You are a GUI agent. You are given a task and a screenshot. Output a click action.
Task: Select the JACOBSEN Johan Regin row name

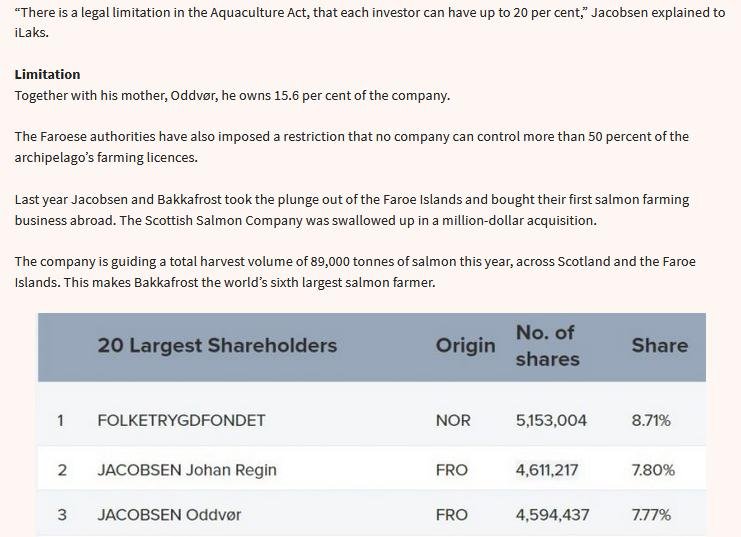(x=187, y=469)
